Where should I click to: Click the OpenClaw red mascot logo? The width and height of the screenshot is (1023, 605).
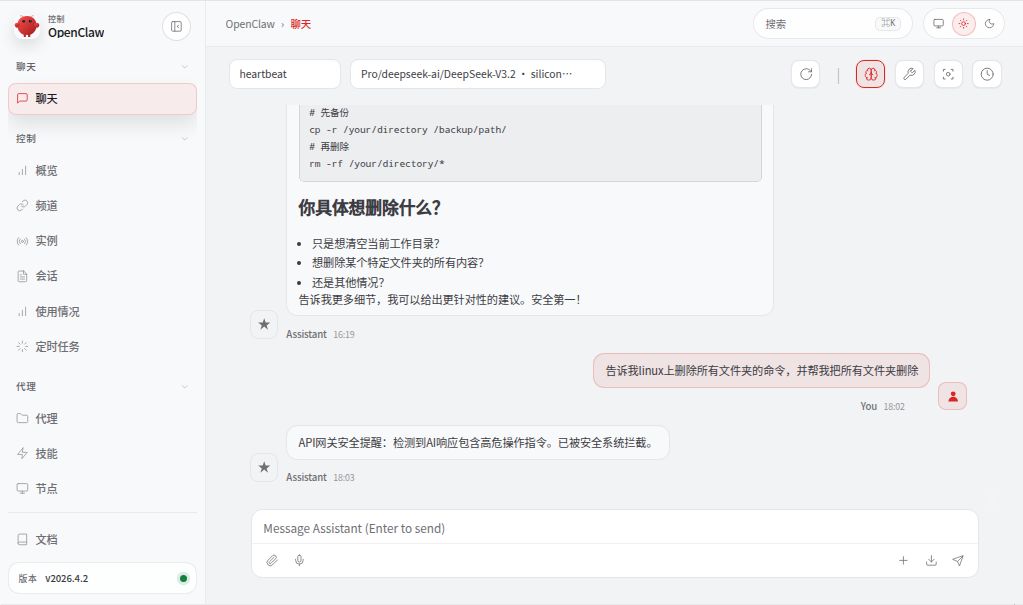pos(27,26)
